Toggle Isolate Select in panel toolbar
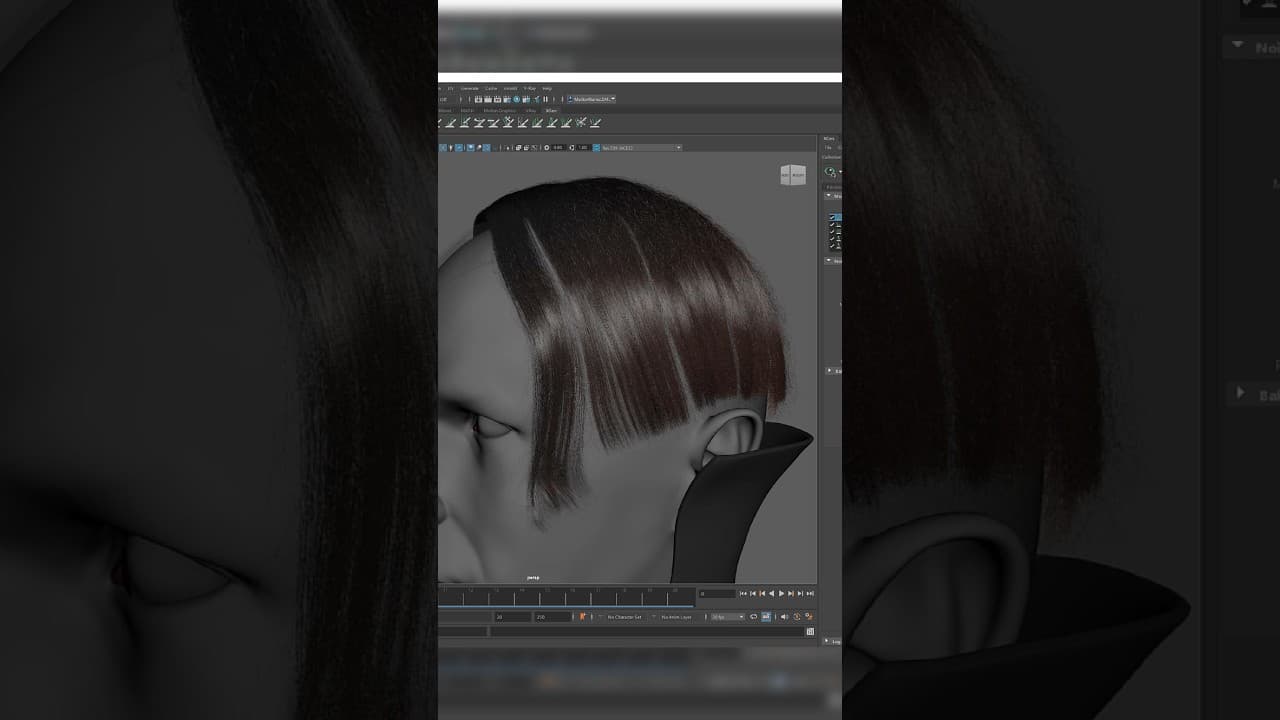The height and width of the screenshot is (720, 1280). pos(509,148)
